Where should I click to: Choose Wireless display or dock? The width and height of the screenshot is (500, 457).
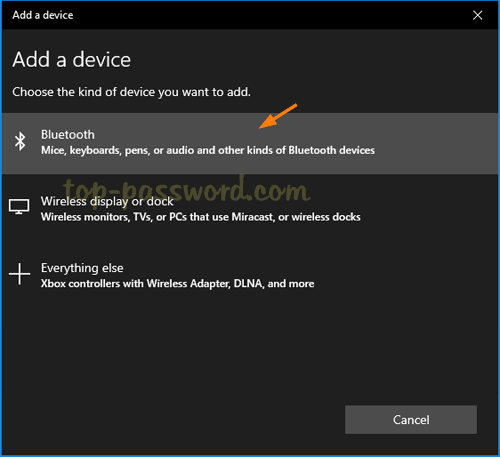tap(250, 209)
